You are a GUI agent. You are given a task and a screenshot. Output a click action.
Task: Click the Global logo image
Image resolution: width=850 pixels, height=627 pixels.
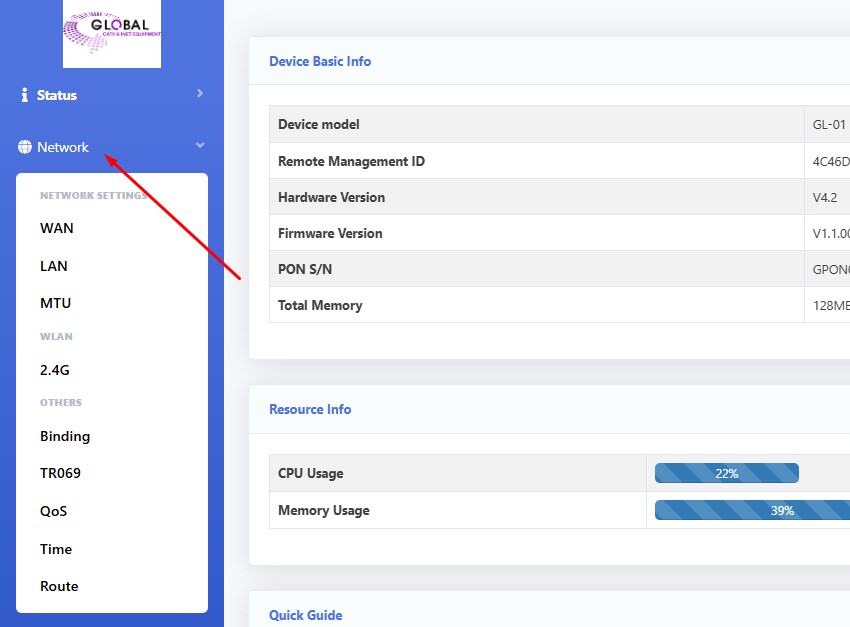pyautogui.click(x=112, y=34)
